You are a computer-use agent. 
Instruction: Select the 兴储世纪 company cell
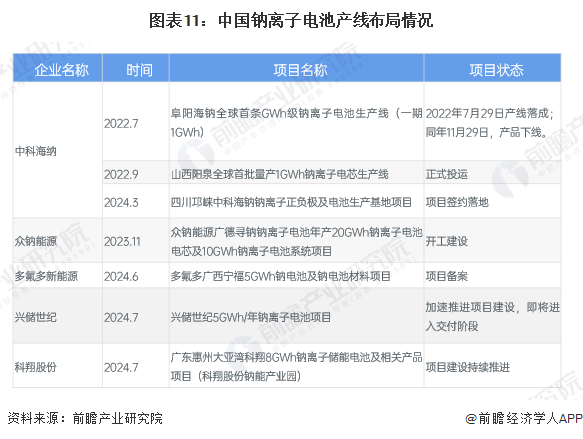point(58,316)
